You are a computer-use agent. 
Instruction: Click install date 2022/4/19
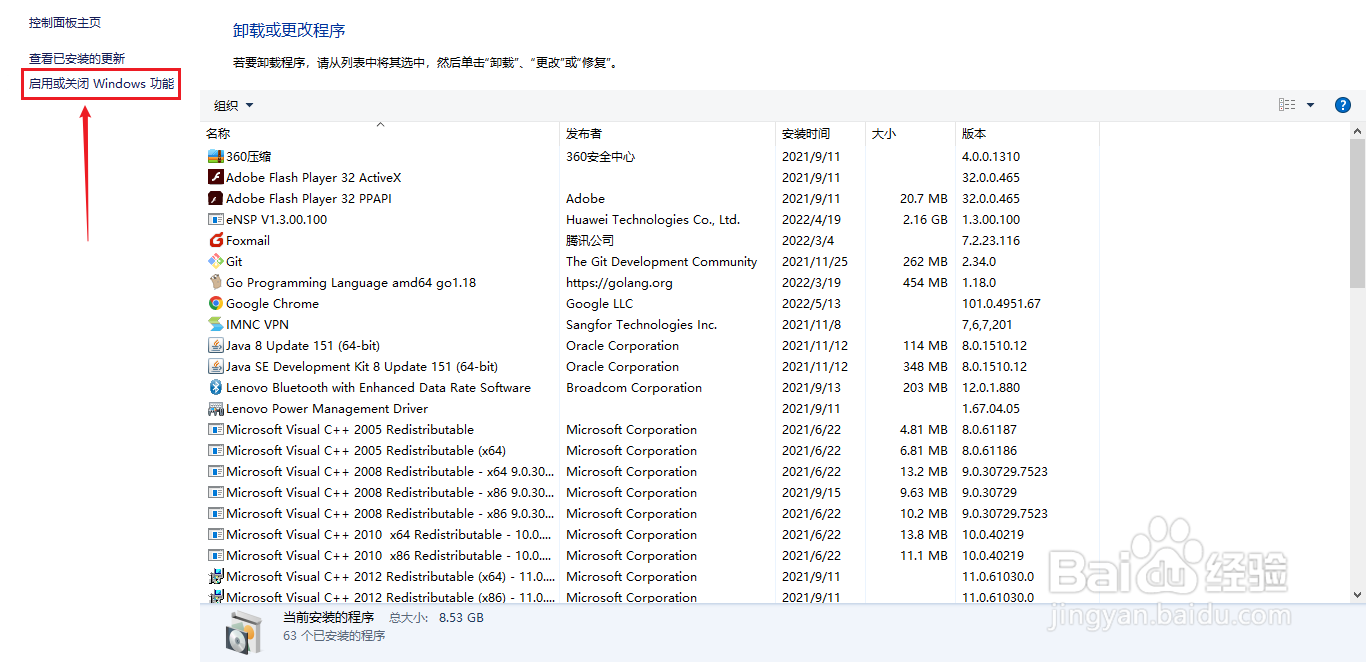tap(812, 219)
